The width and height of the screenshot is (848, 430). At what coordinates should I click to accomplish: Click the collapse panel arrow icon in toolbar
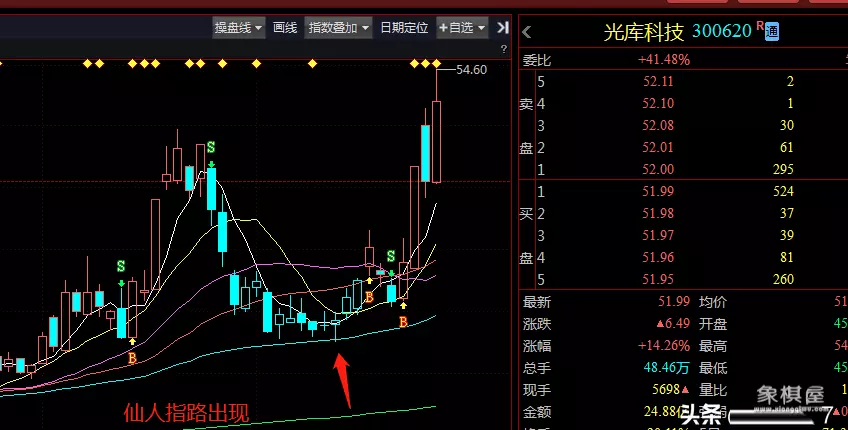(x=502, y=27)
